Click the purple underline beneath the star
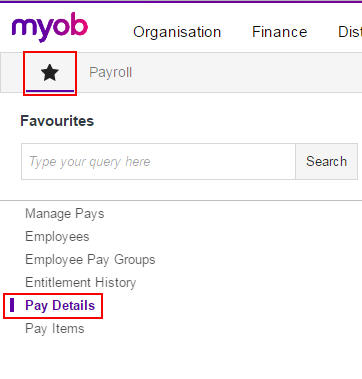This screenshot has height=379, width=362. click(x=50, y=91)
